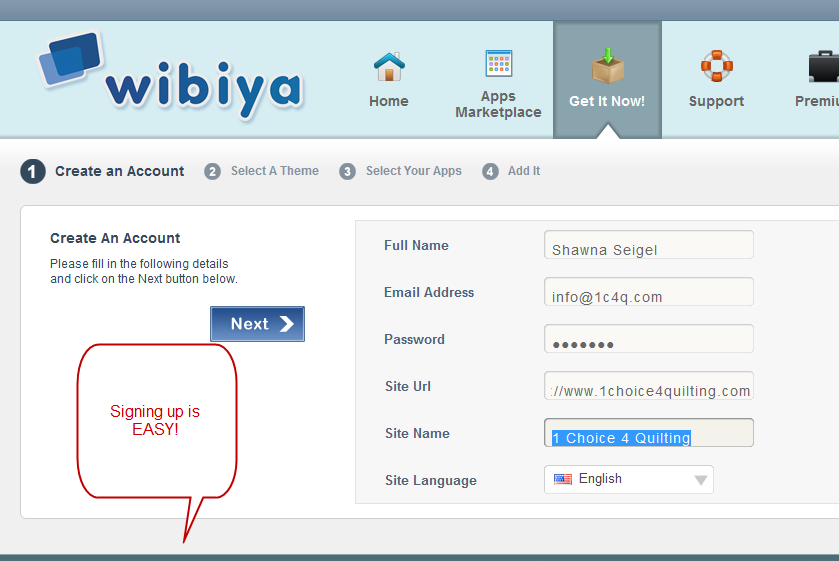Click the 'Full Name' label text
This screenshot has height=561, width=839.
(x=416, y=245)
